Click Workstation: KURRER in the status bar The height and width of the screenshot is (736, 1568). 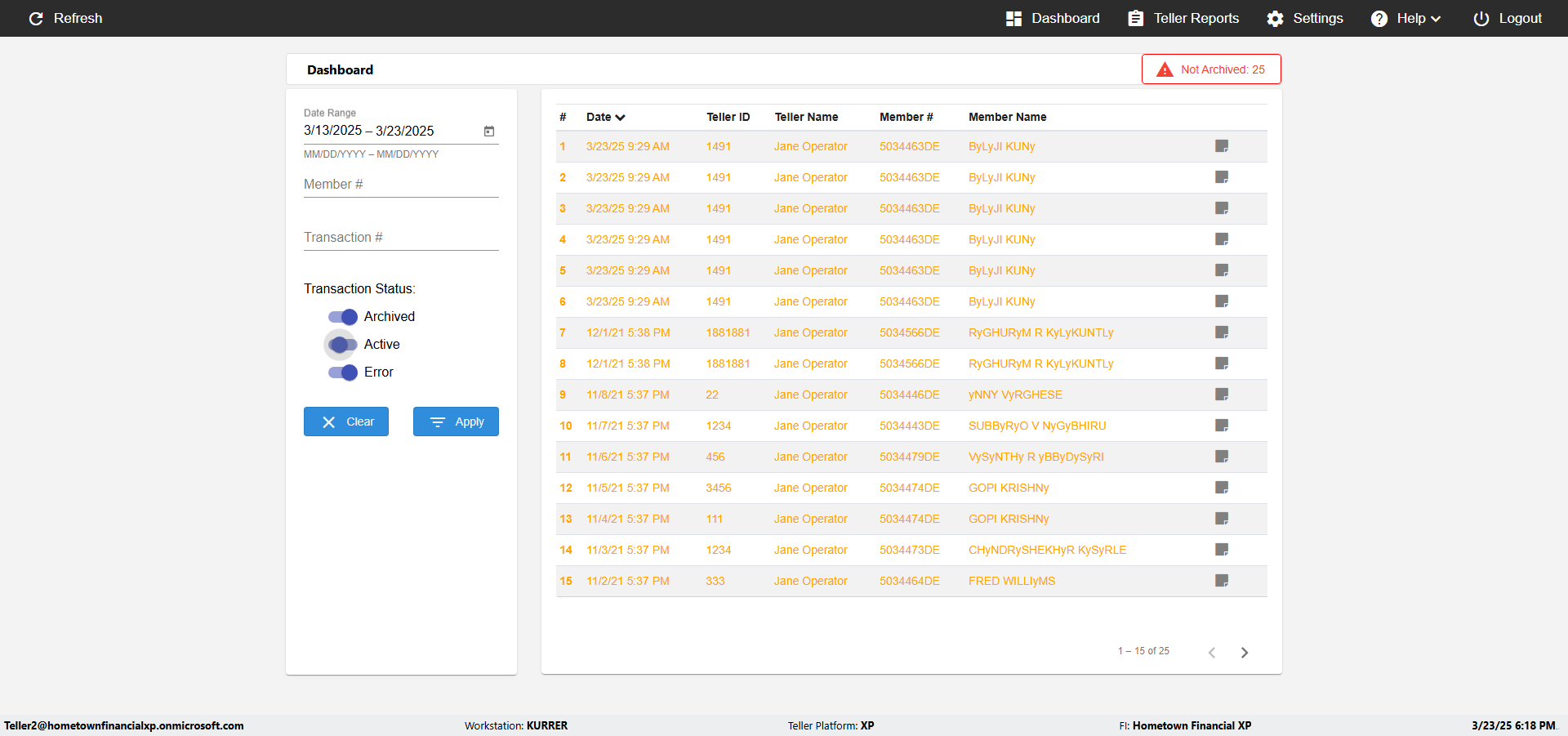516,725
